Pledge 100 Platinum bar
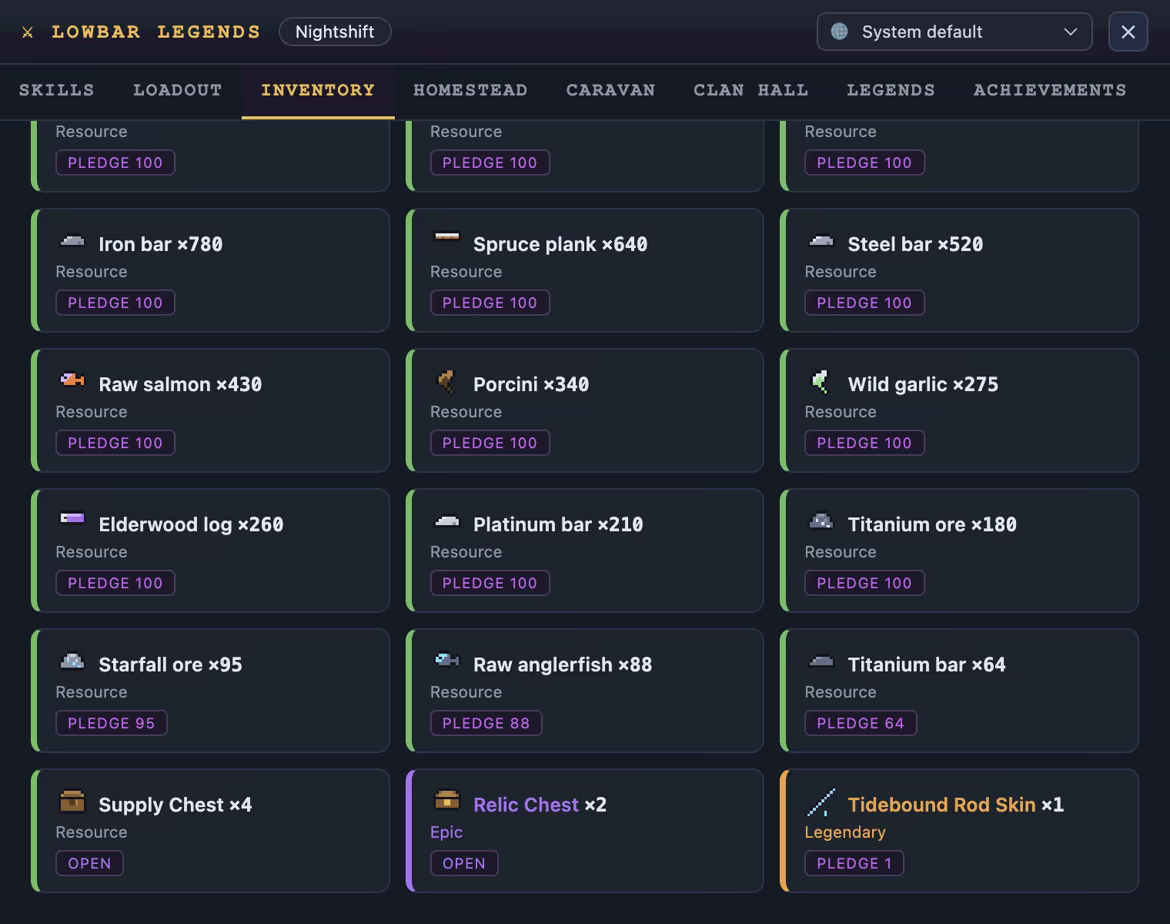 (x=489, y=584)
